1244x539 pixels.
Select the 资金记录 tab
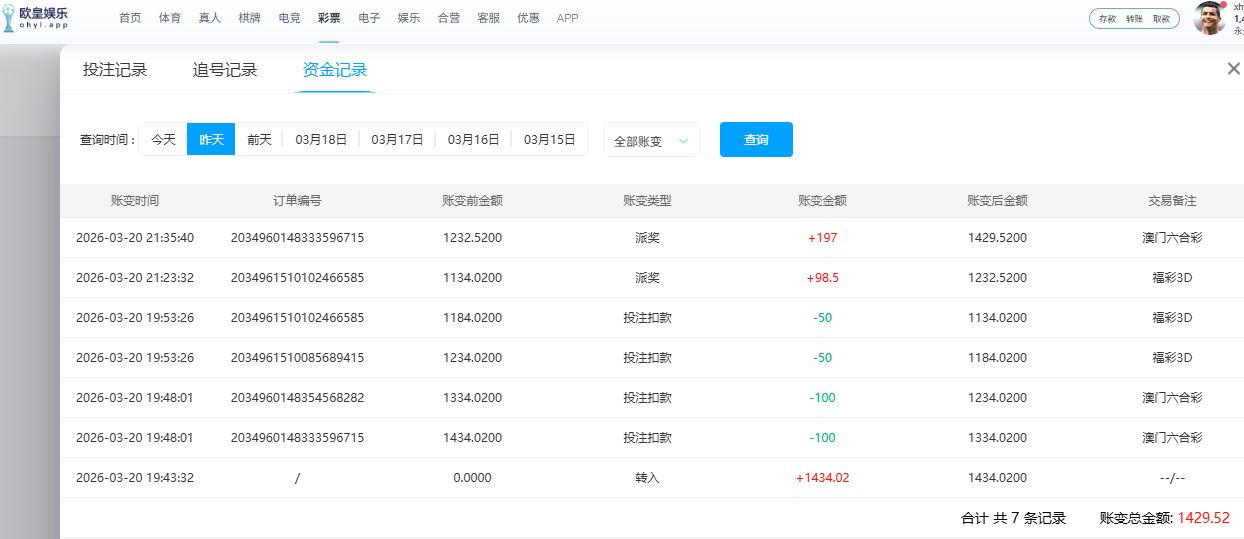coord(335,70)
